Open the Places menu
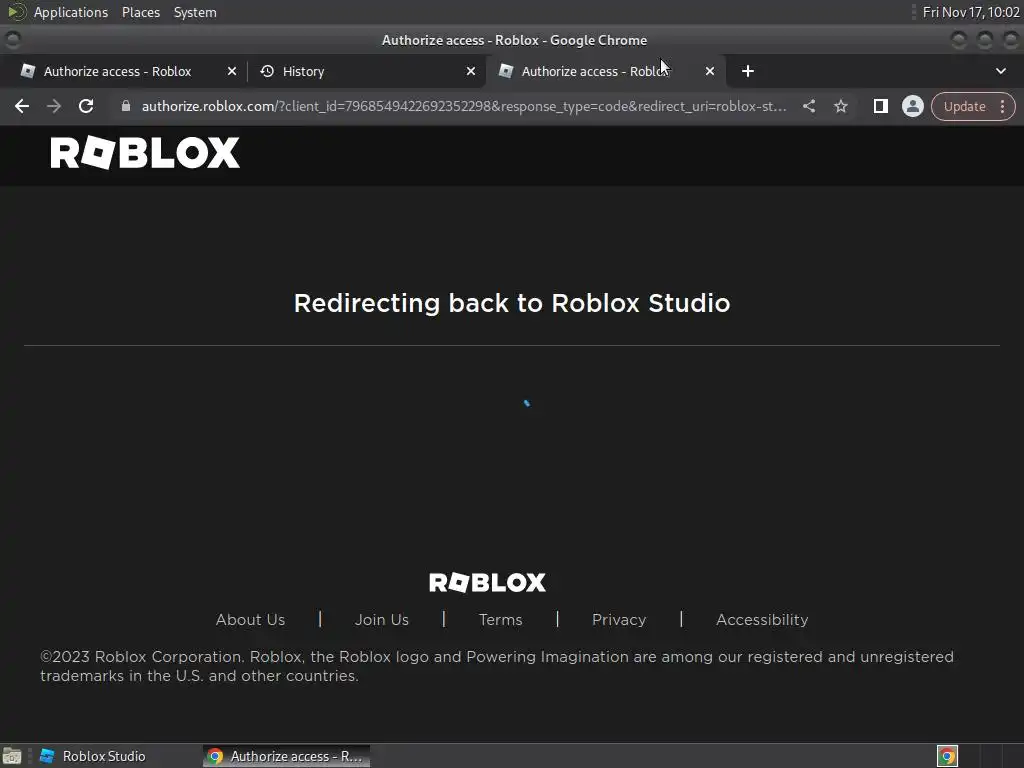This screenshot has height=768, width=1024. pyautogui.click(x=140, y=12)
